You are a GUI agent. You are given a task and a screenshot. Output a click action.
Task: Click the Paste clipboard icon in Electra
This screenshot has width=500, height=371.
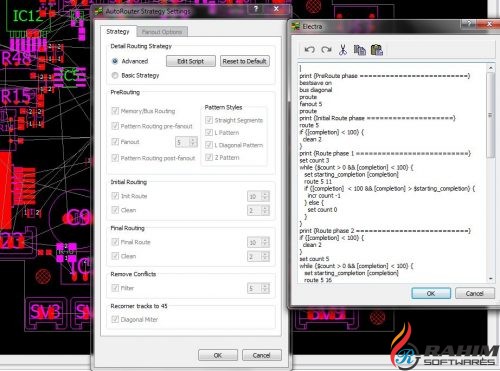point(377,50)
